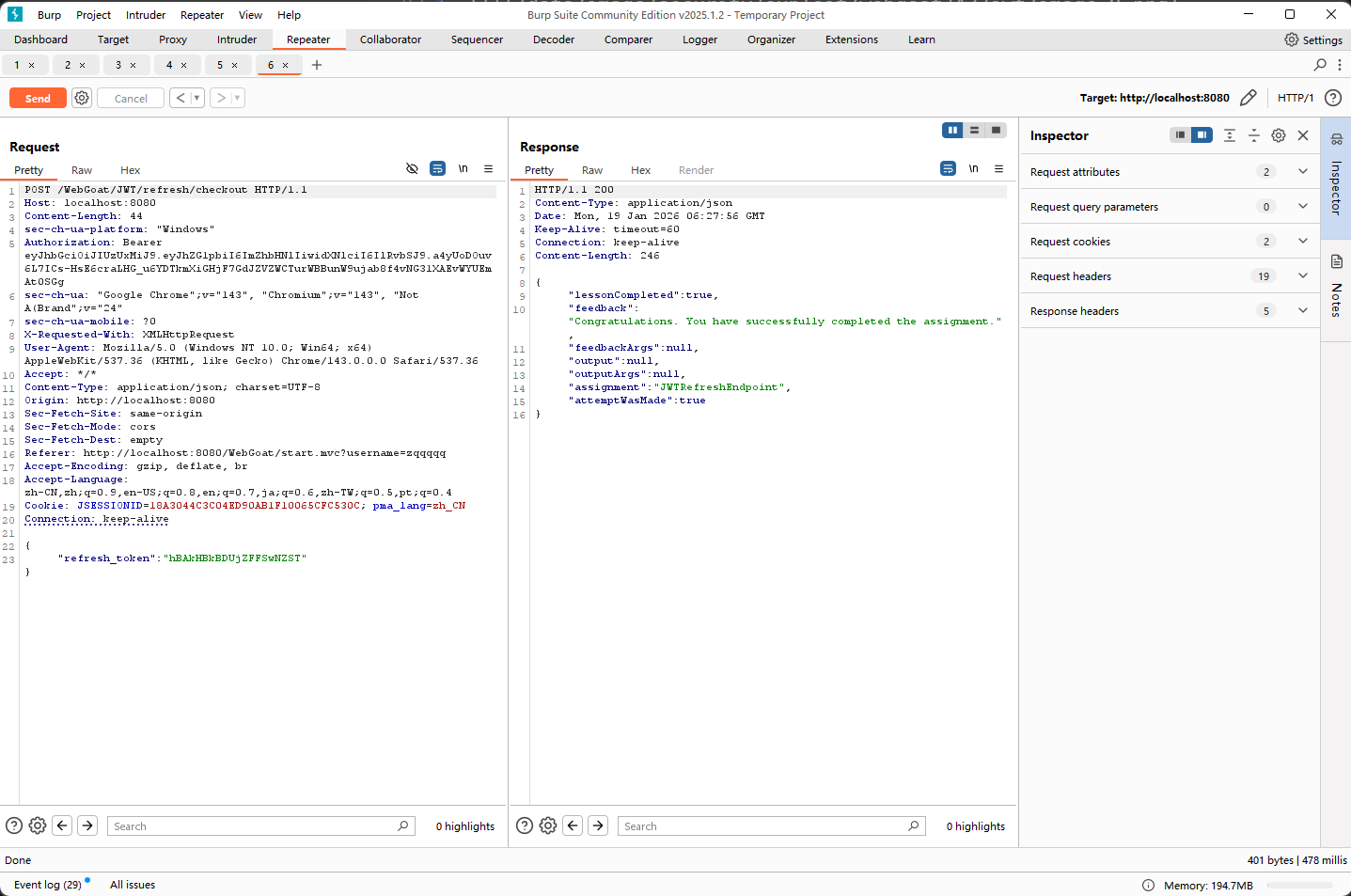Select the tabbed (combined) layout icon
This screenshot has width=1351, height=896.
(996, 131)
